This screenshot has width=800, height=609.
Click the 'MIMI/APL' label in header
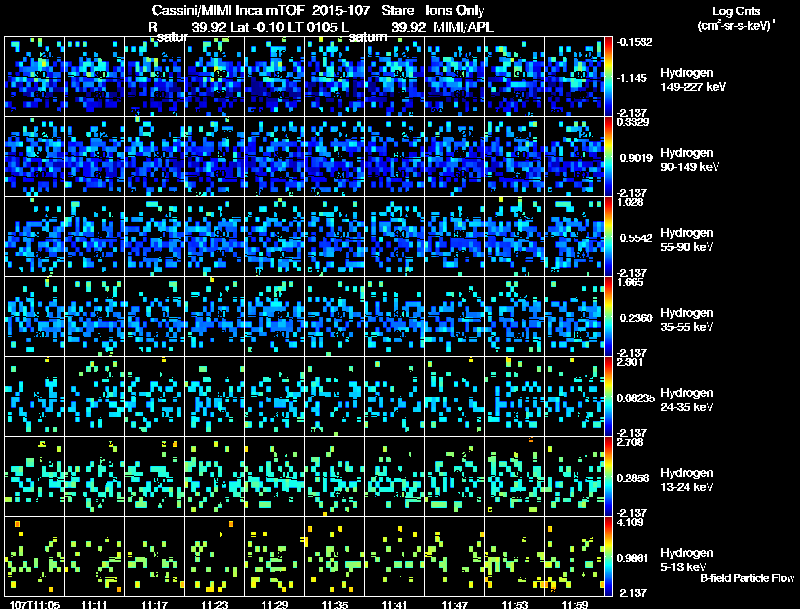(x=463, y=27)
